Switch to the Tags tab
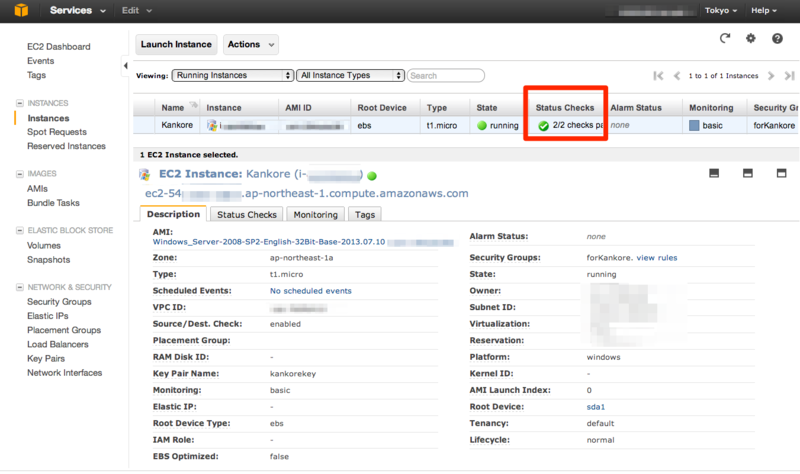Viewport: 800px width, 474px height. point(365,215)
